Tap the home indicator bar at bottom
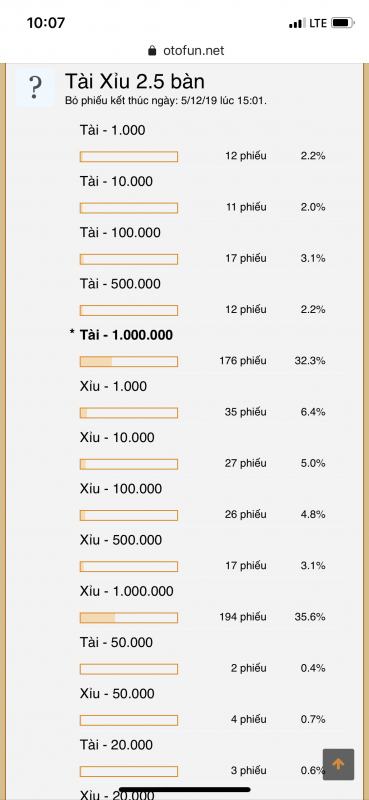The height and width of the screenshot is (800, 369). point(184,789)
